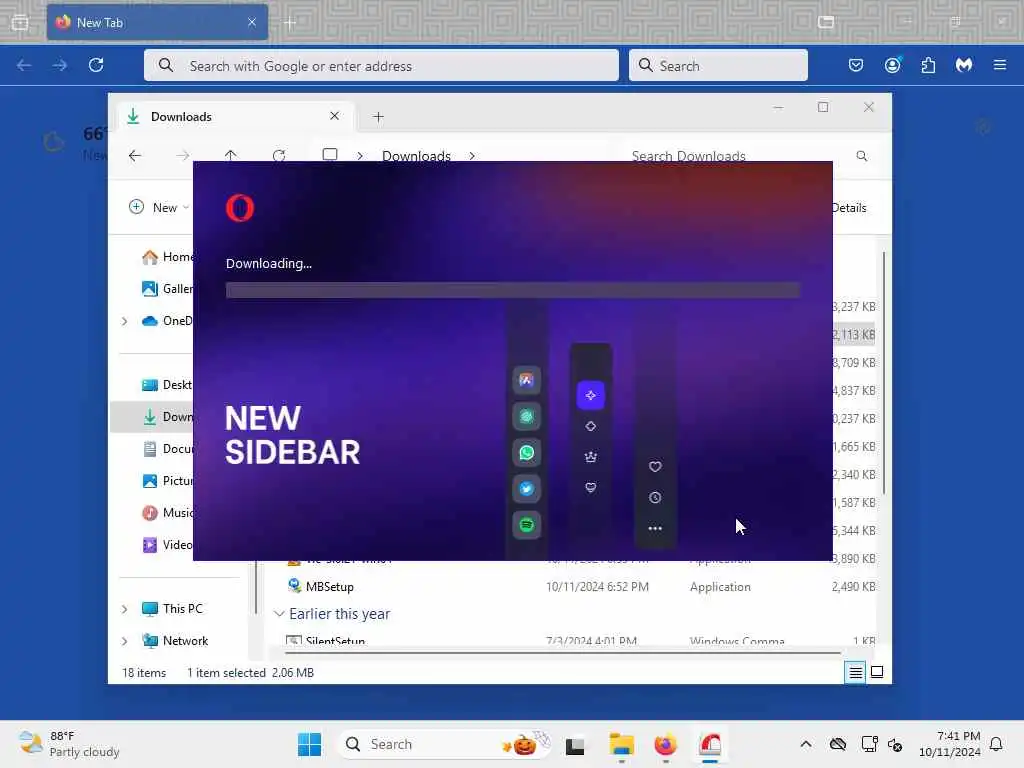Expand the chevron after Downloads breadcrumb

click(x=472, y=156)
